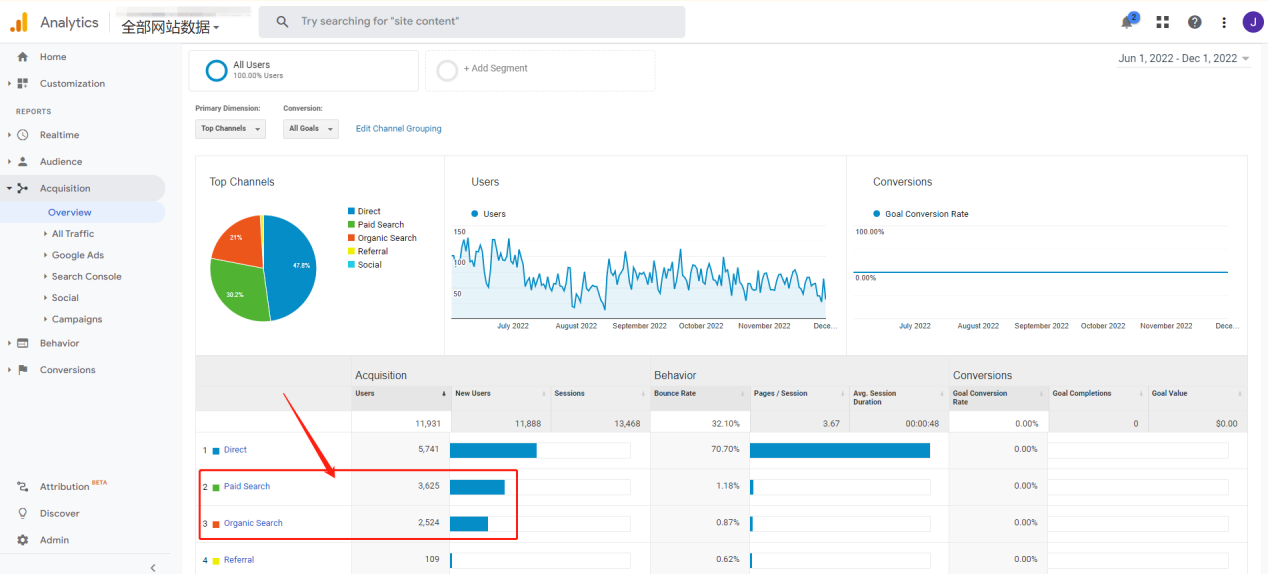Open All Traffic under Acquisition
This screenshot has height=574, width=1268.
tap(72, 234)
